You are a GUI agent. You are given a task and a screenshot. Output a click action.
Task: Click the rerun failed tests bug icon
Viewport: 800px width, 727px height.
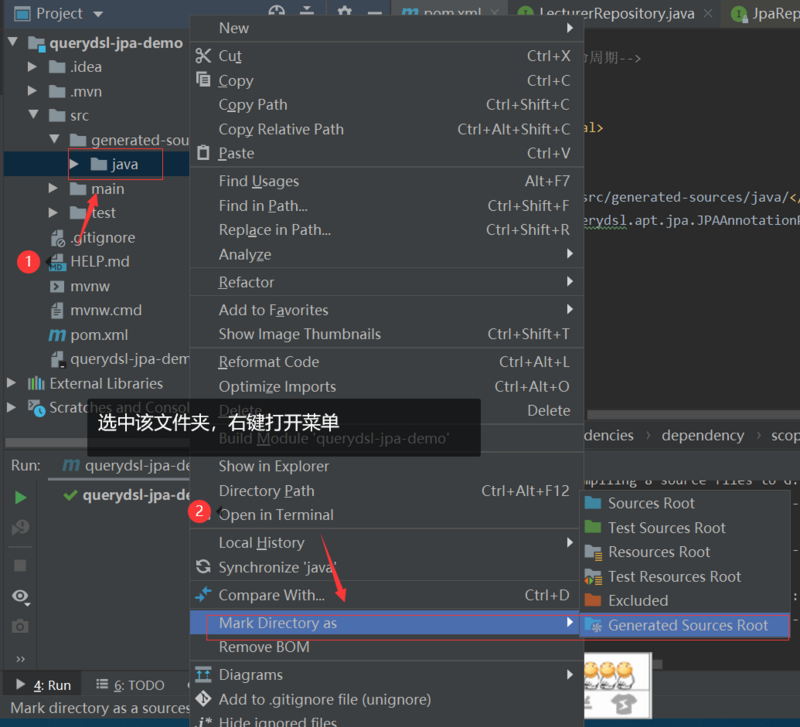(20, 528)
